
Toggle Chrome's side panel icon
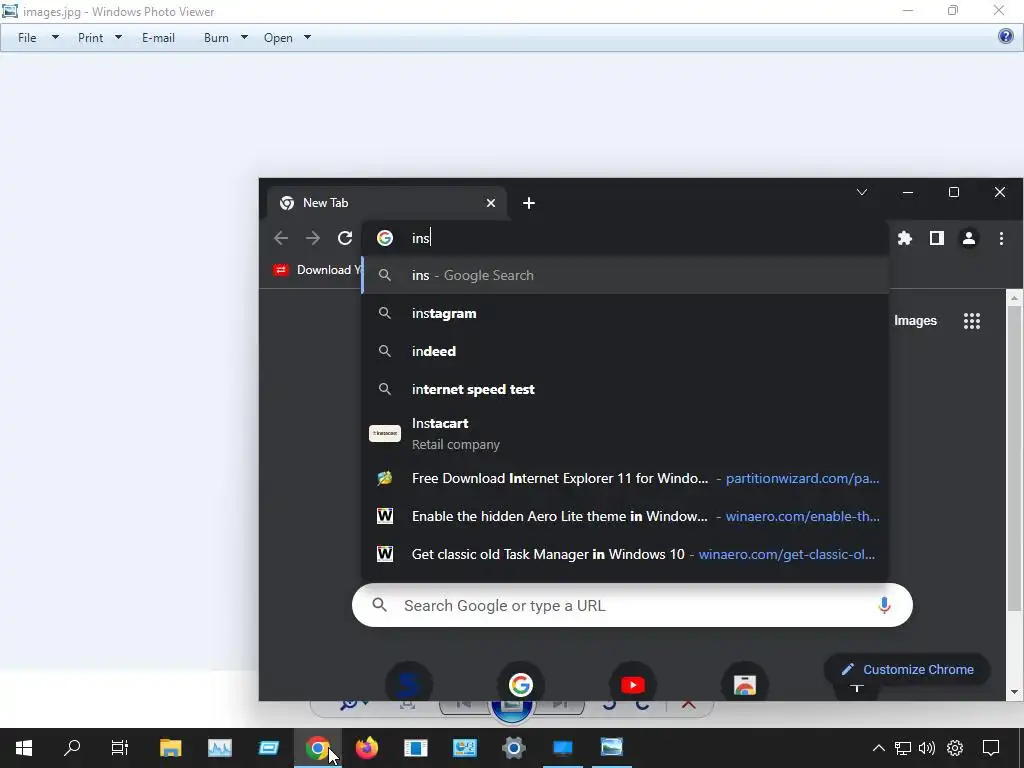[936, 238]
